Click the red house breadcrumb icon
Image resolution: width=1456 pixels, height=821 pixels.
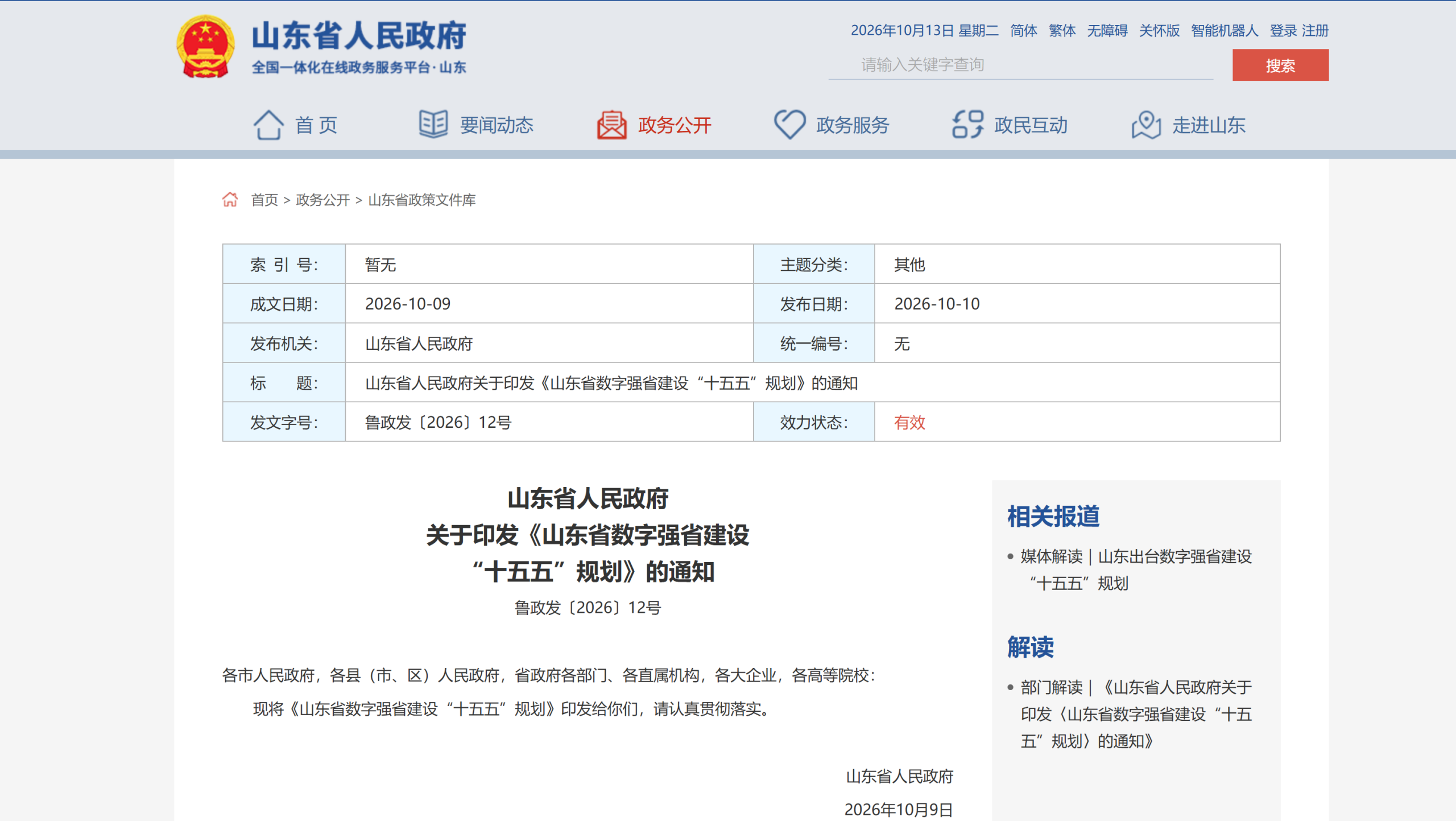(230, 200)
